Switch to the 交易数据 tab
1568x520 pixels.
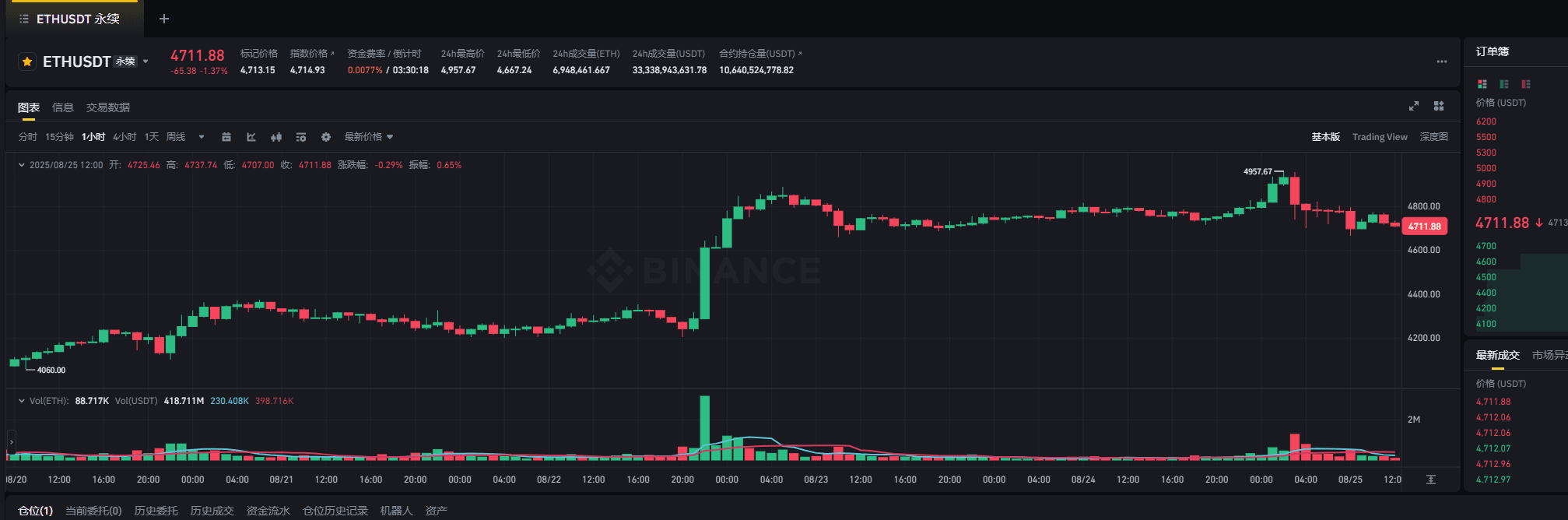108,107
